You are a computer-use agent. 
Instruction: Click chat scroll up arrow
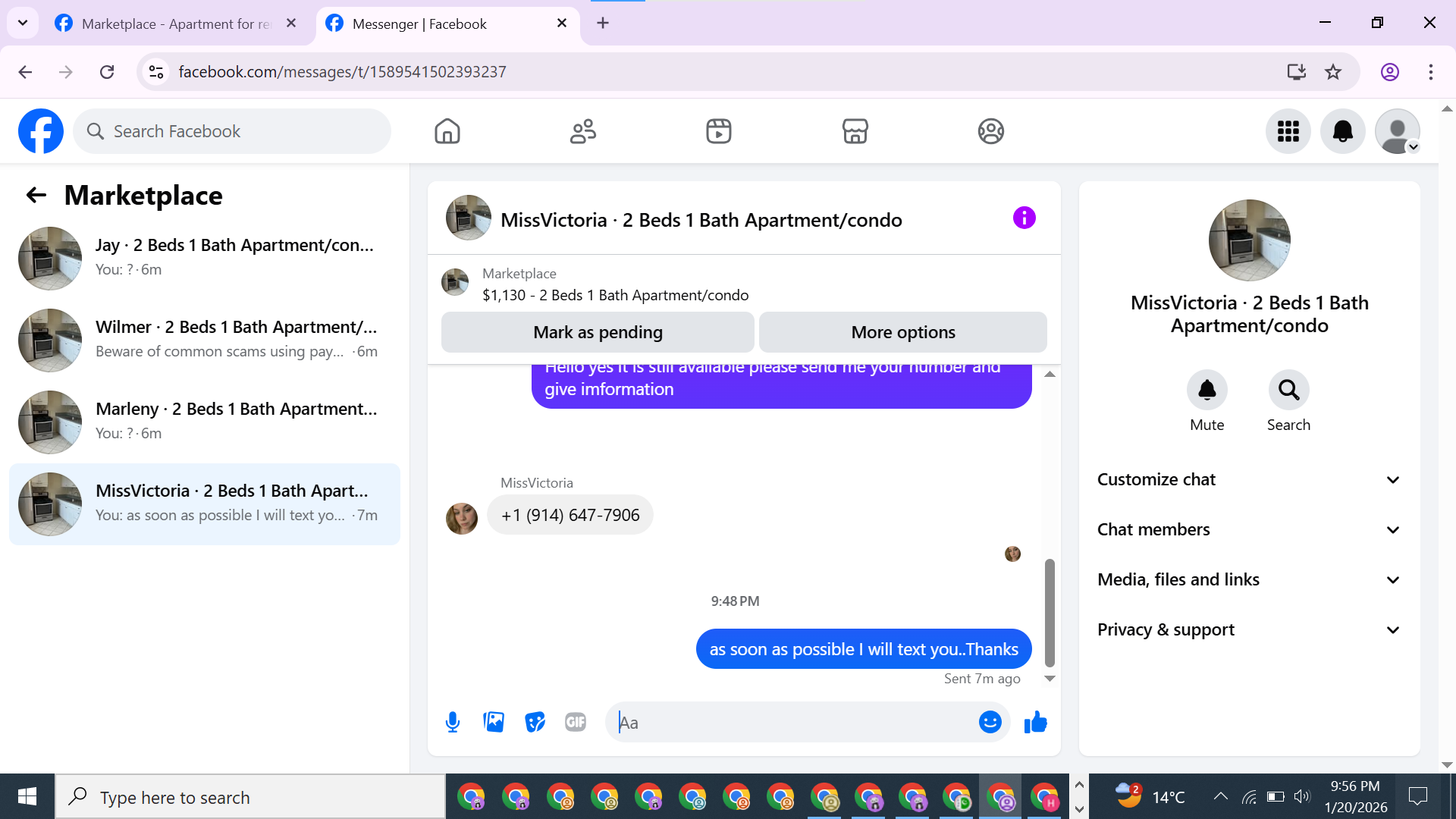tap(1050, 374)
